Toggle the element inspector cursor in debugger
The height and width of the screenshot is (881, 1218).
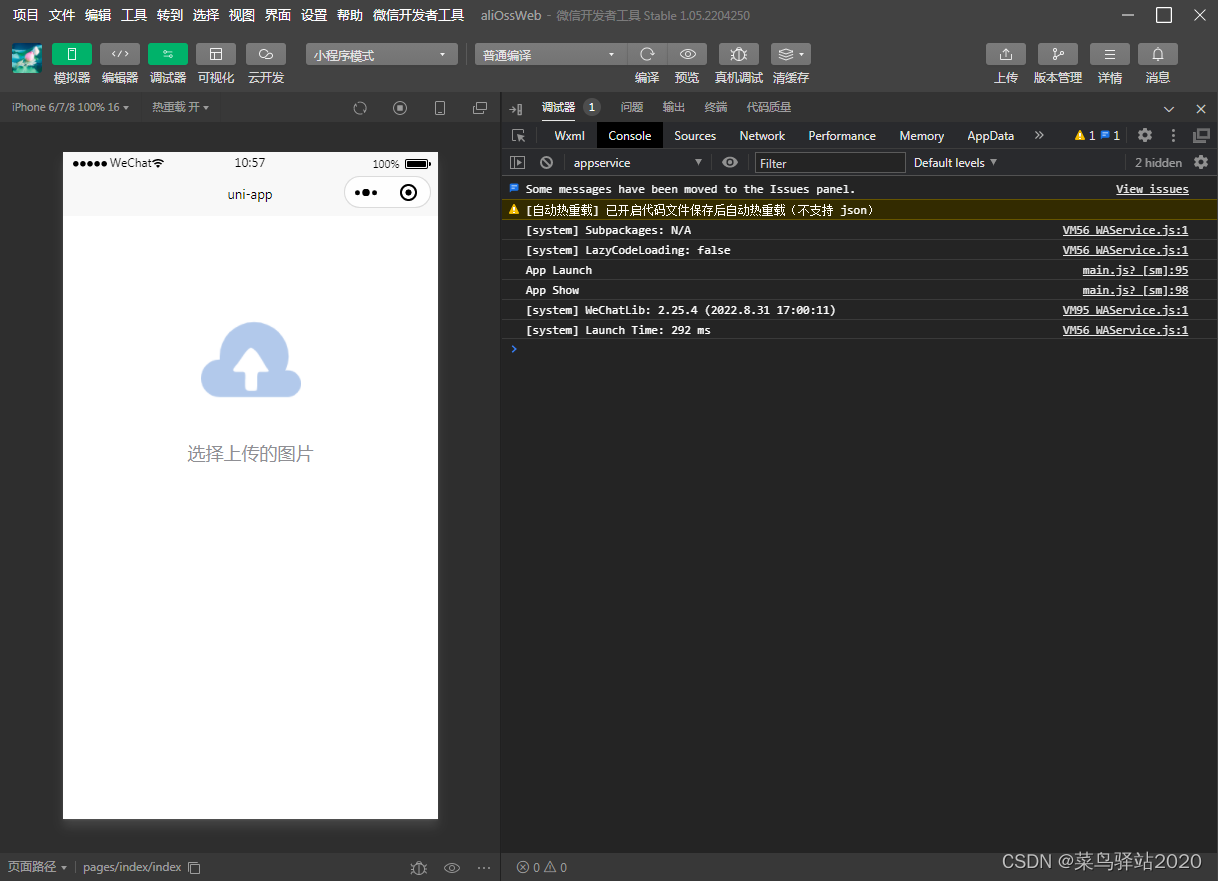click(x=517, y=135)
